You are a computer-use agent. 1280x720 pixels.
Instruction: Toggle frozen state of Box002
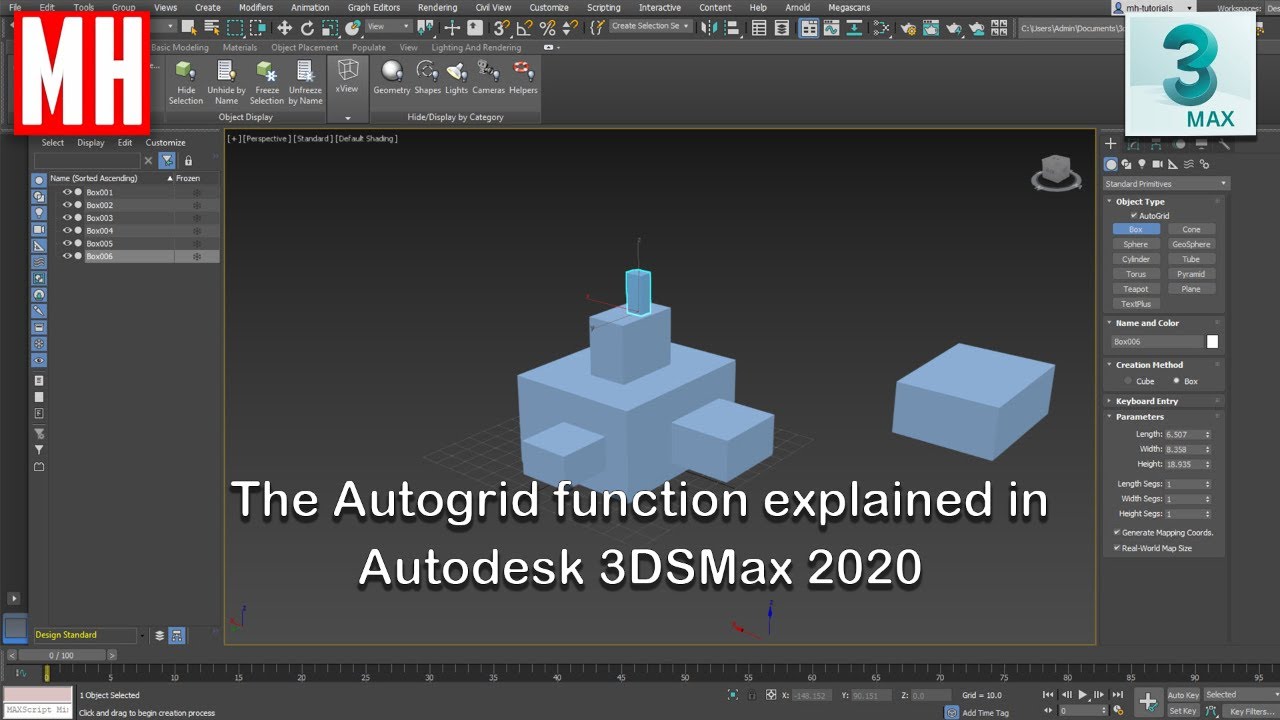pos(197,205)
